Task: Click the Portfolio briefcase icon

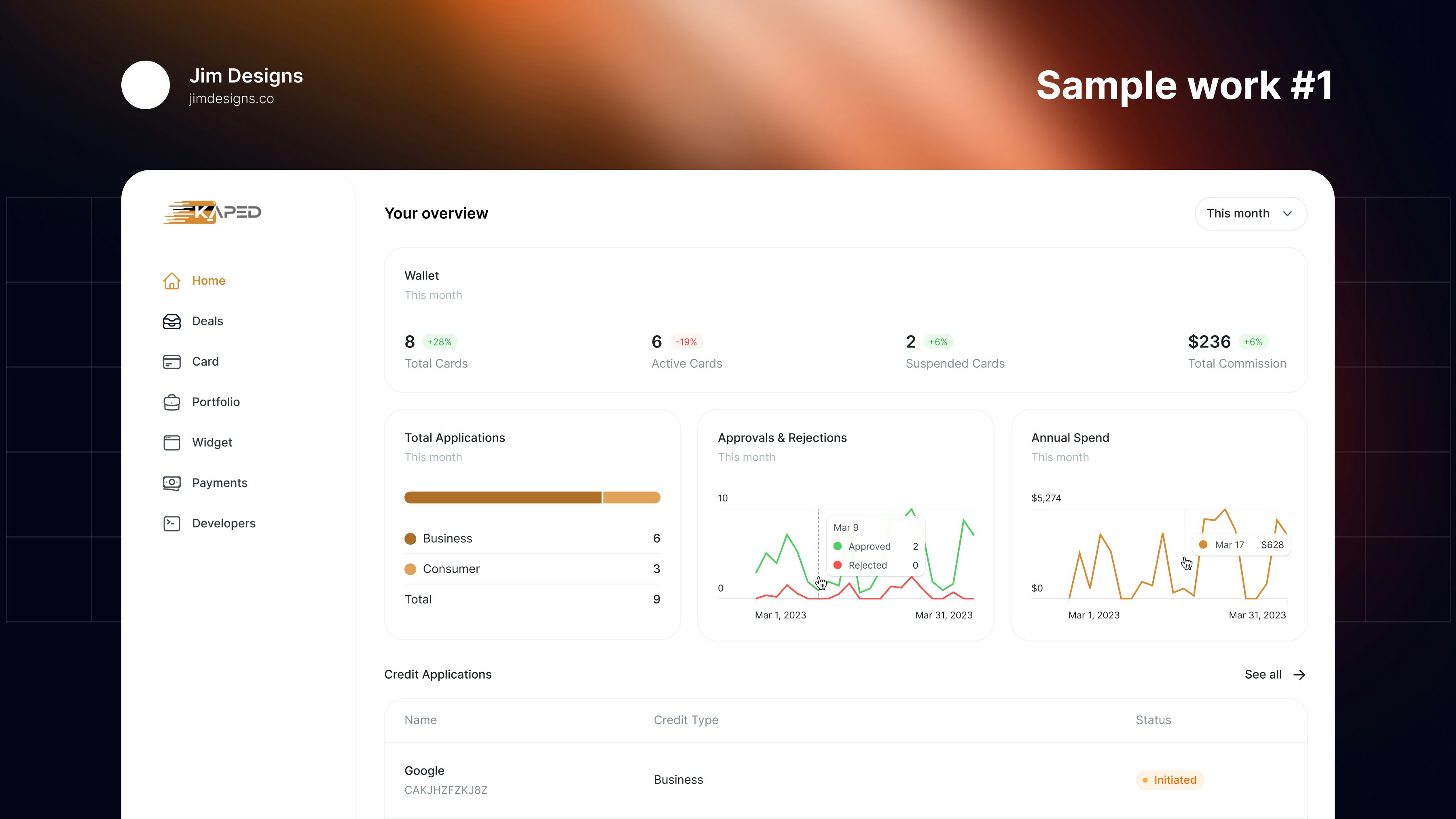Action: 172,402
